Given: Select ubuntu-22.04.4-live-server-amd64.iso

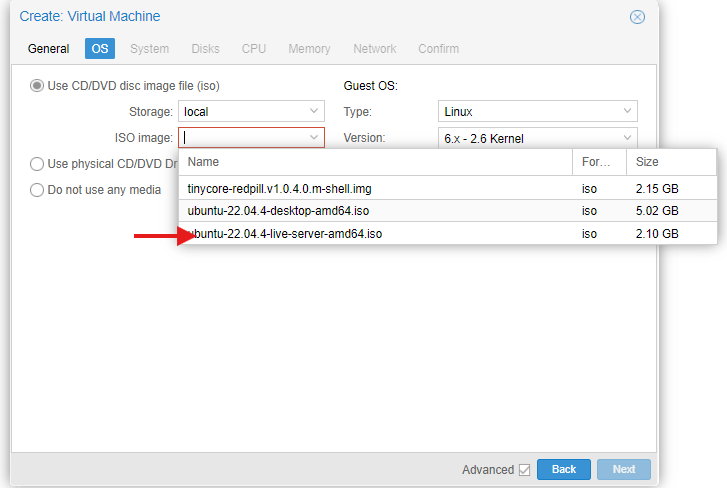Looking at the screenshot, I should click(x=448, y=233).
